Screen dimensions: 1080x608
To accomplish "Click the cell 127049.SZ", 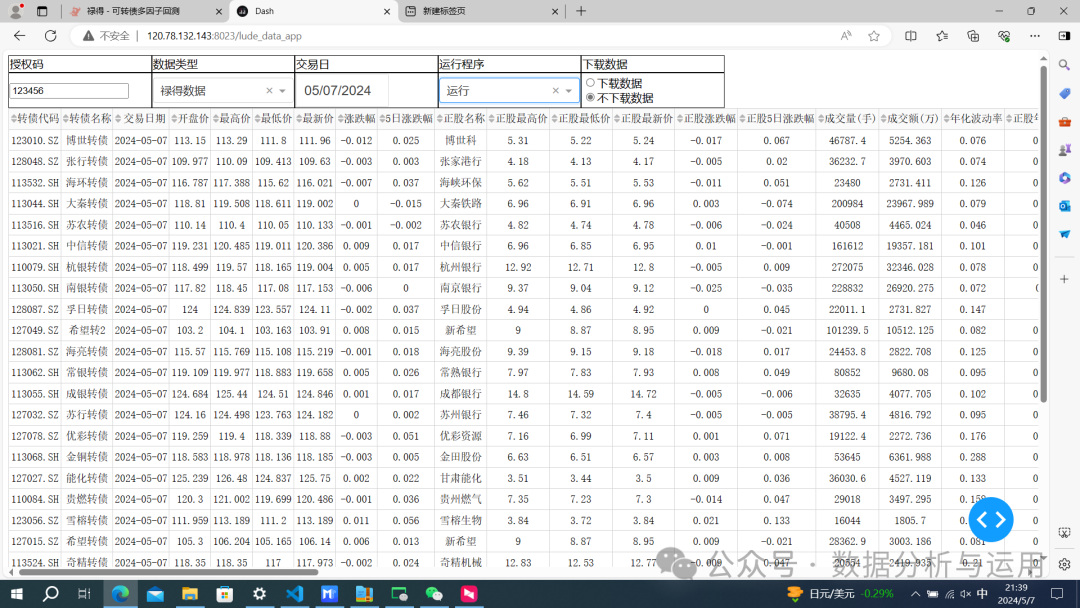I will [35, 331].
